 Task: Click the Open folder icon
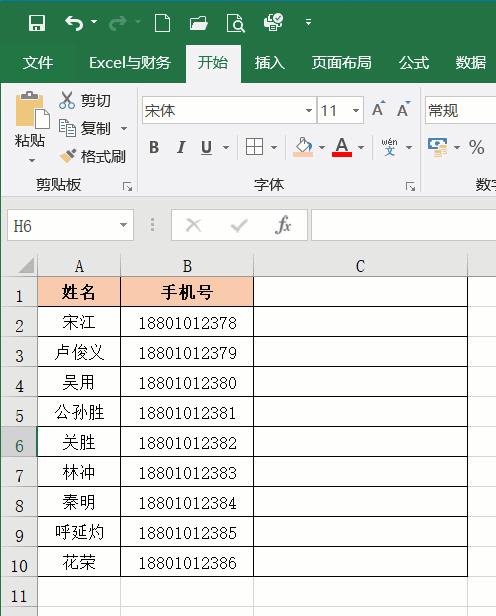[199, 23]
